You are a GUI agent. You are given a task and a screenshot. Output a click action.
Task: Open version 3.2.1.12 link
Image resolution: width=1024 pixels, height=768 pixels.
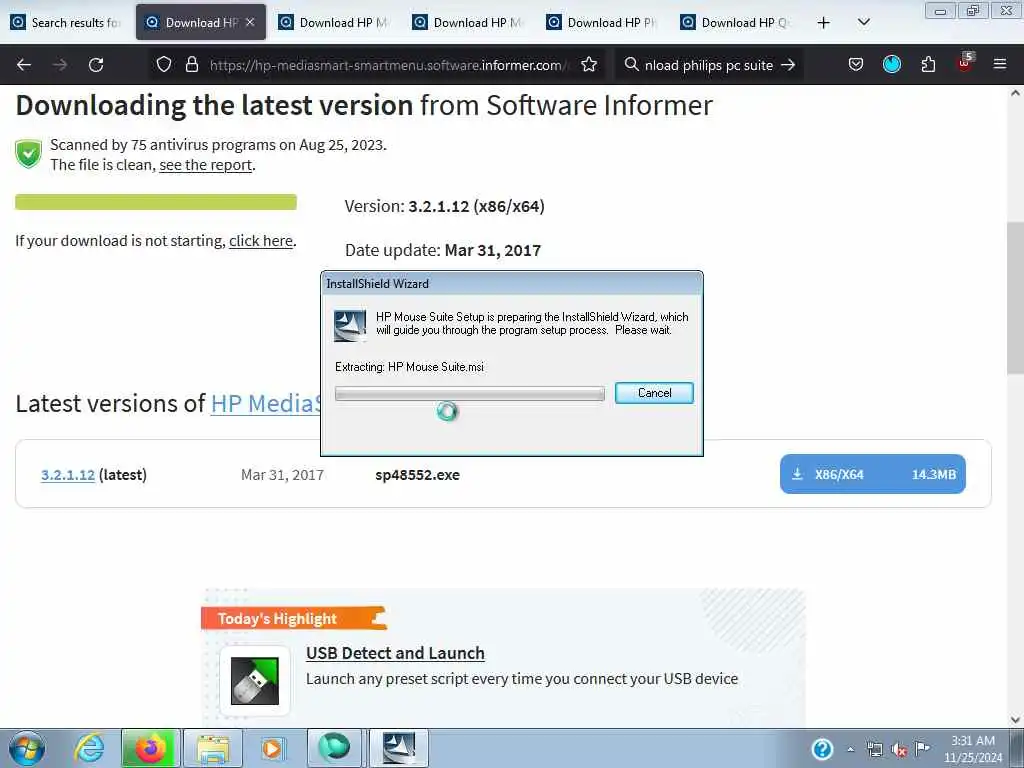[68, 475]
